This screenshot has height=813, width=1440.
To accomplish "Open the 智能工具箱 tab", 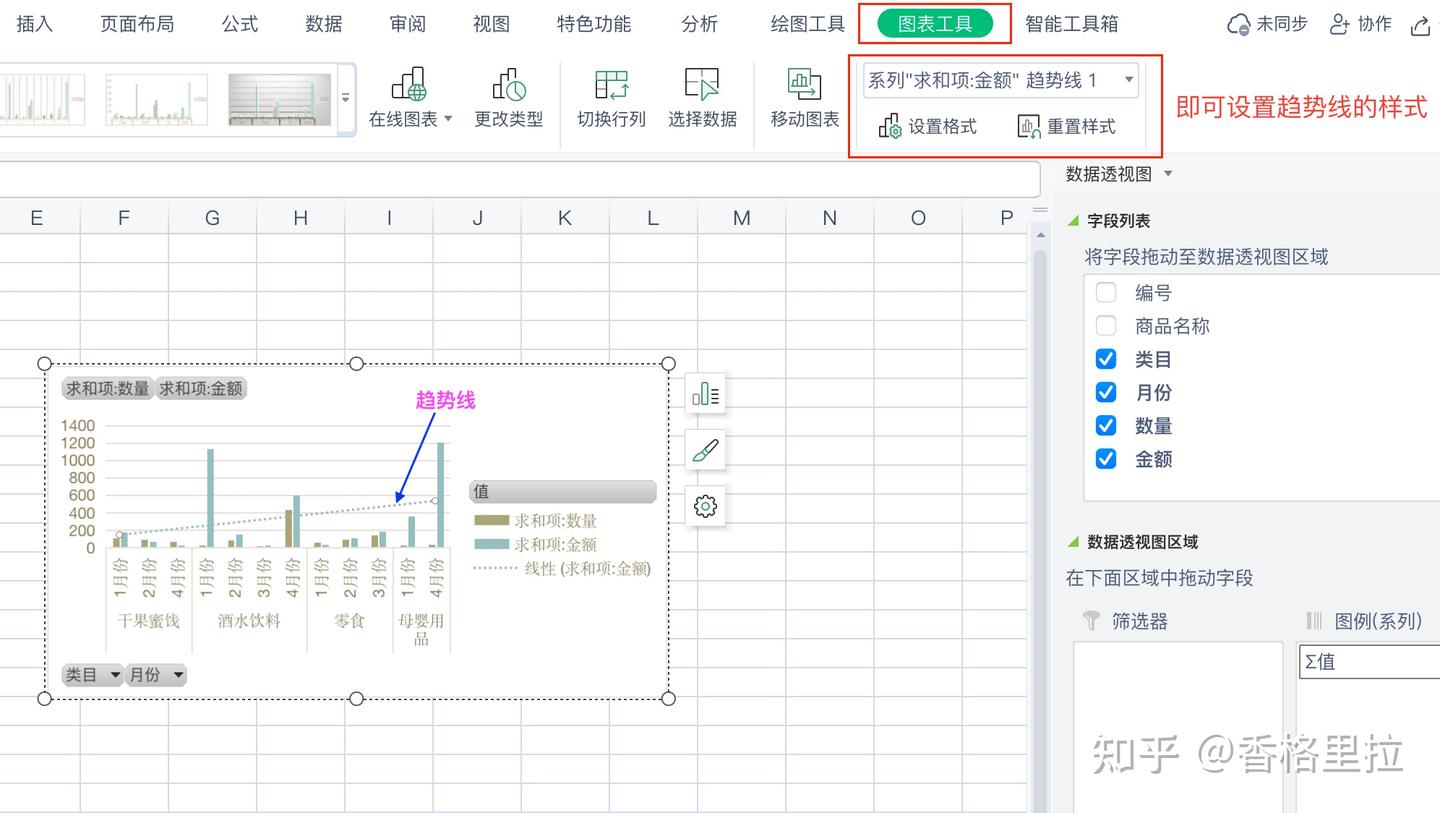I will click(1072, 24).
